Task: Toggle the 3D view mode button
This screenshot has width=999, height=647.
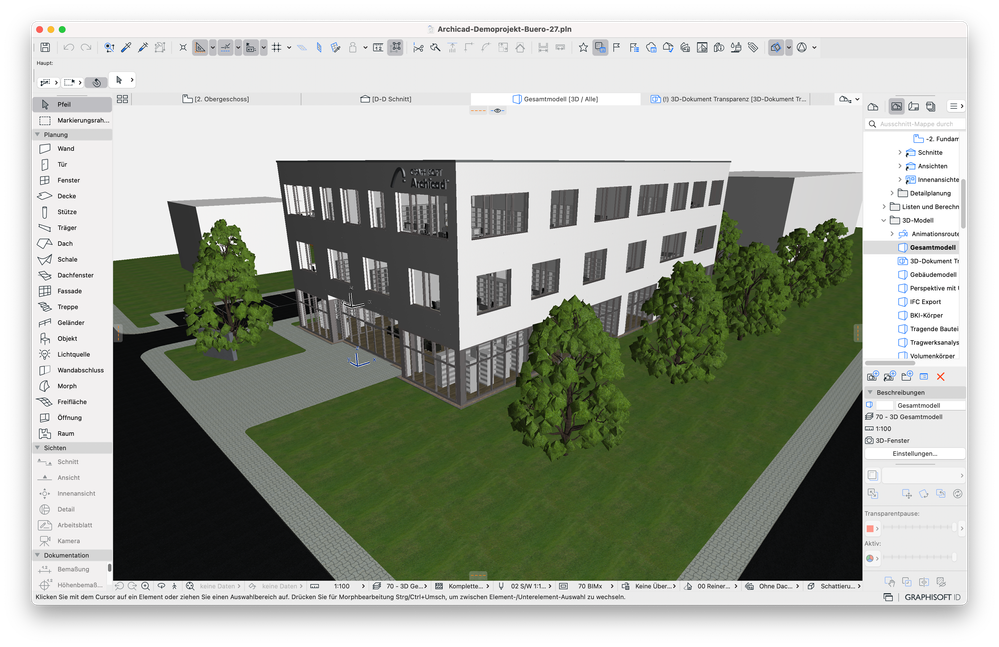Action: (x=776, y=47)
